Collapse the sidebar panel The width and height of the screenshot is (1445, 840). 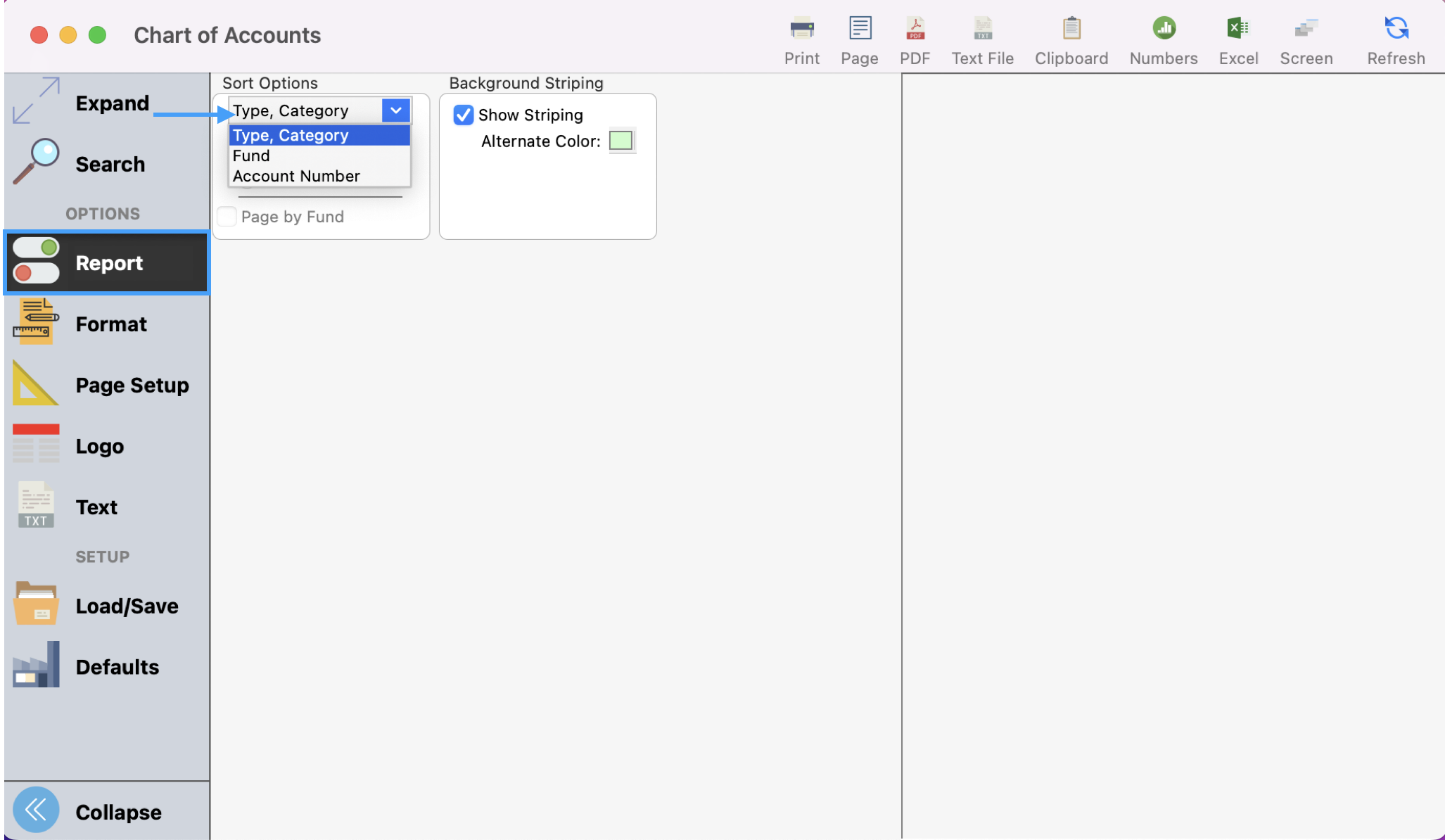pos(37,810)
